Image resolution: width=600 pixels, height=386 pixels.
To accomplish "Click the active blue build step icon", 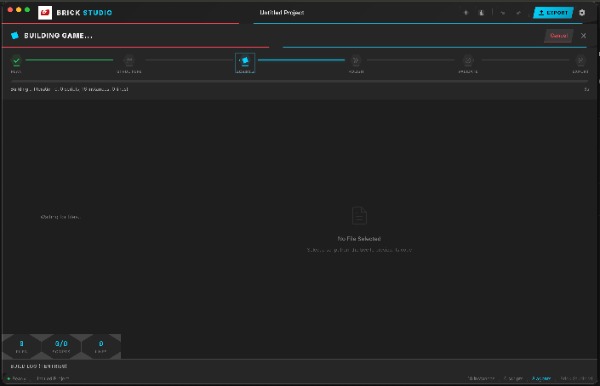I will (x=245, y=61).
